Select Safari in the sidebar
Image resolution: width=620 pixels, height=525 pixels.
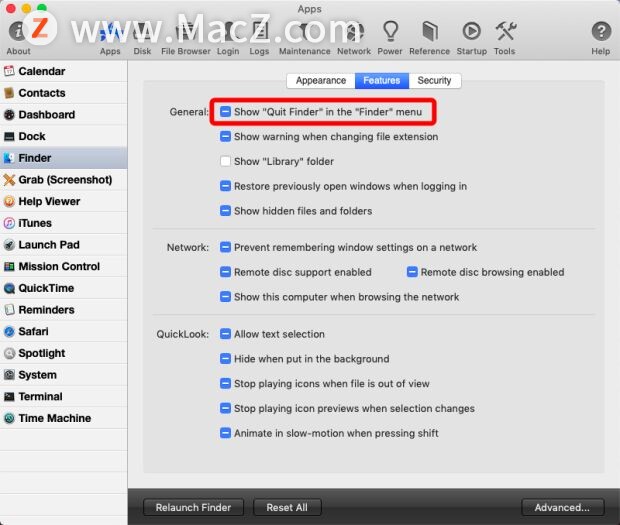point(64,331)
